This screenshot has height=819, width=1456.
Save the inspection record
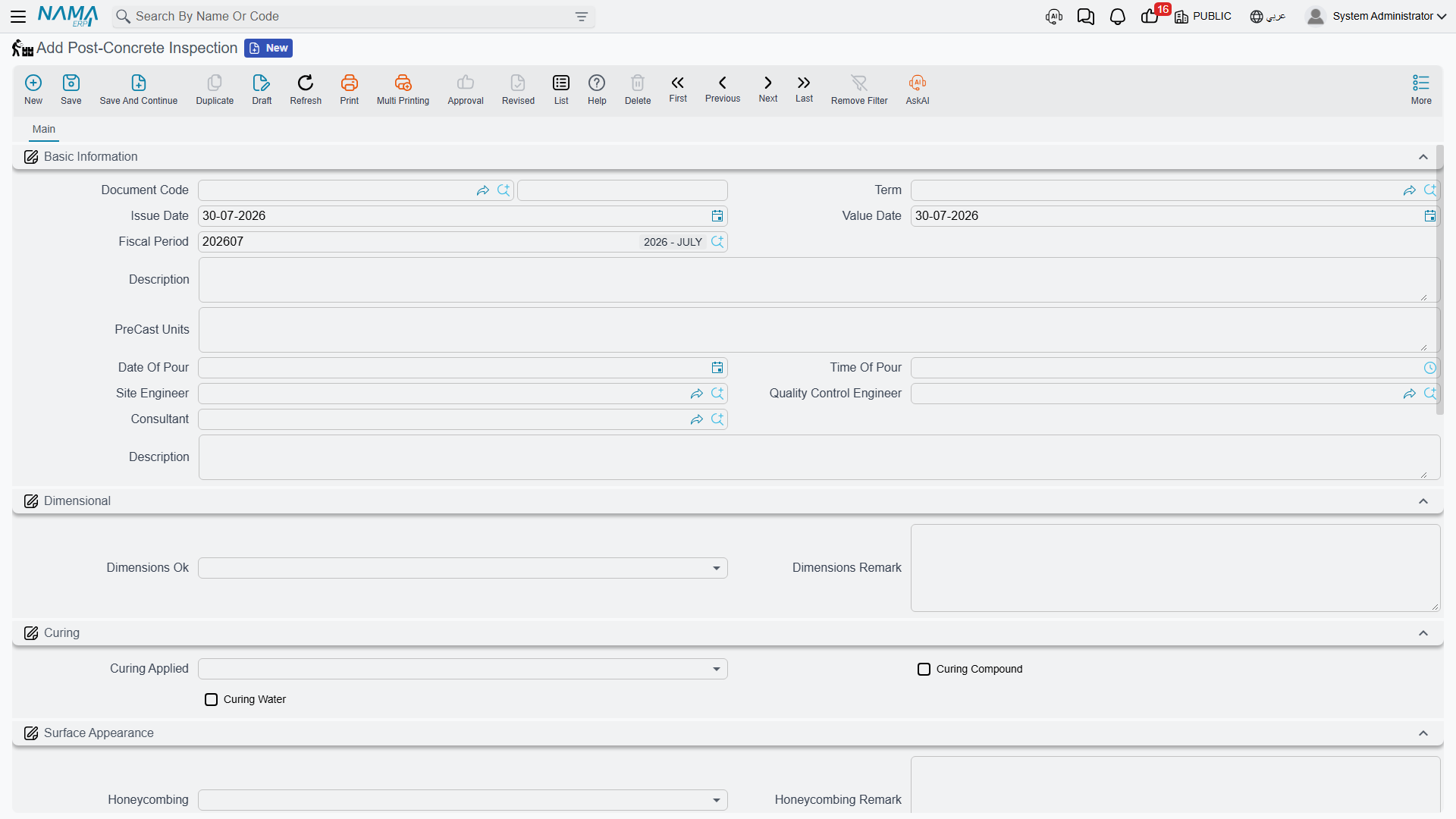pos(71,89)
